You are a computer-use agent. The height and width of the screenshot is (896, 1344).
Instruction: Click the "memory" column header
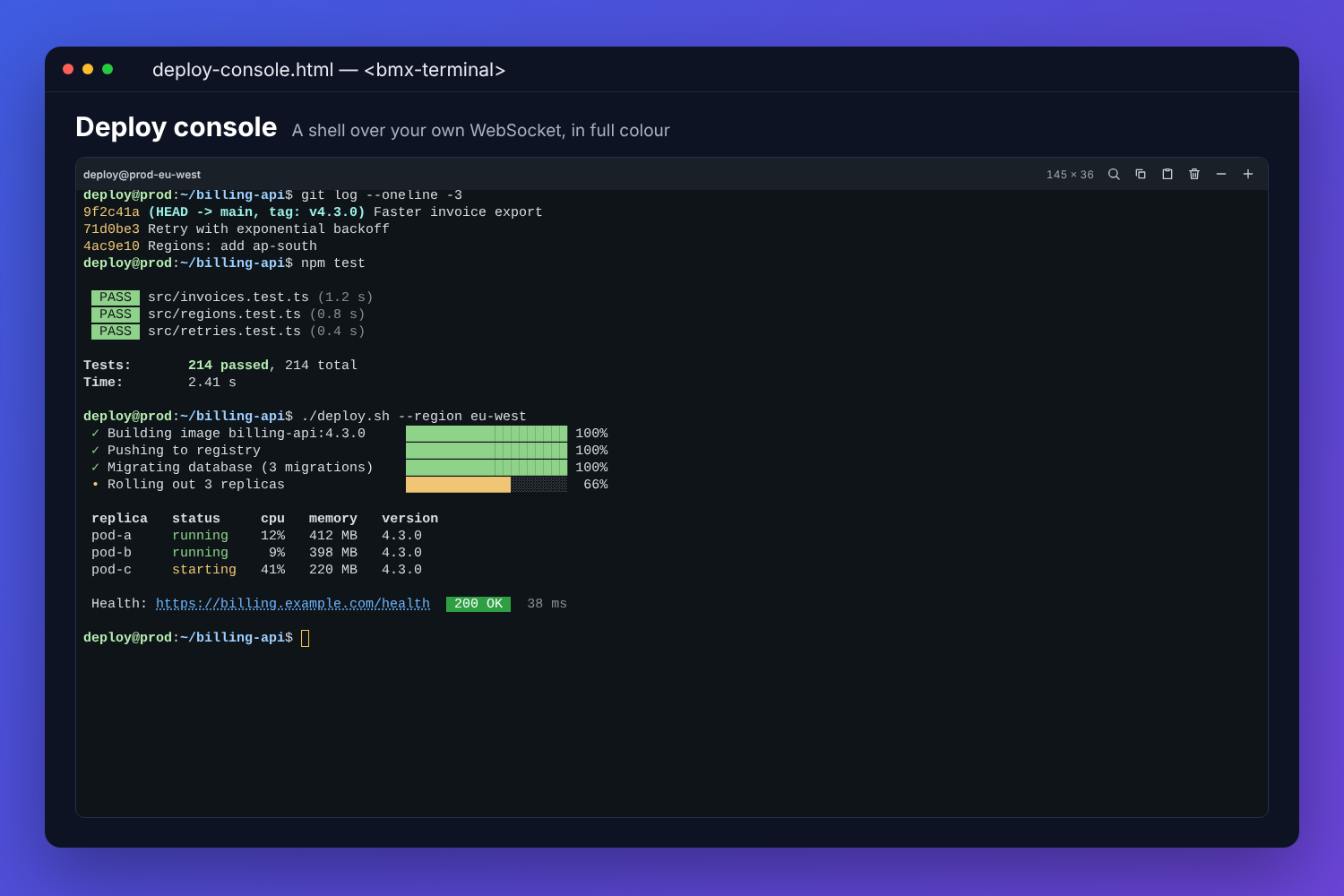coord(333,519)
